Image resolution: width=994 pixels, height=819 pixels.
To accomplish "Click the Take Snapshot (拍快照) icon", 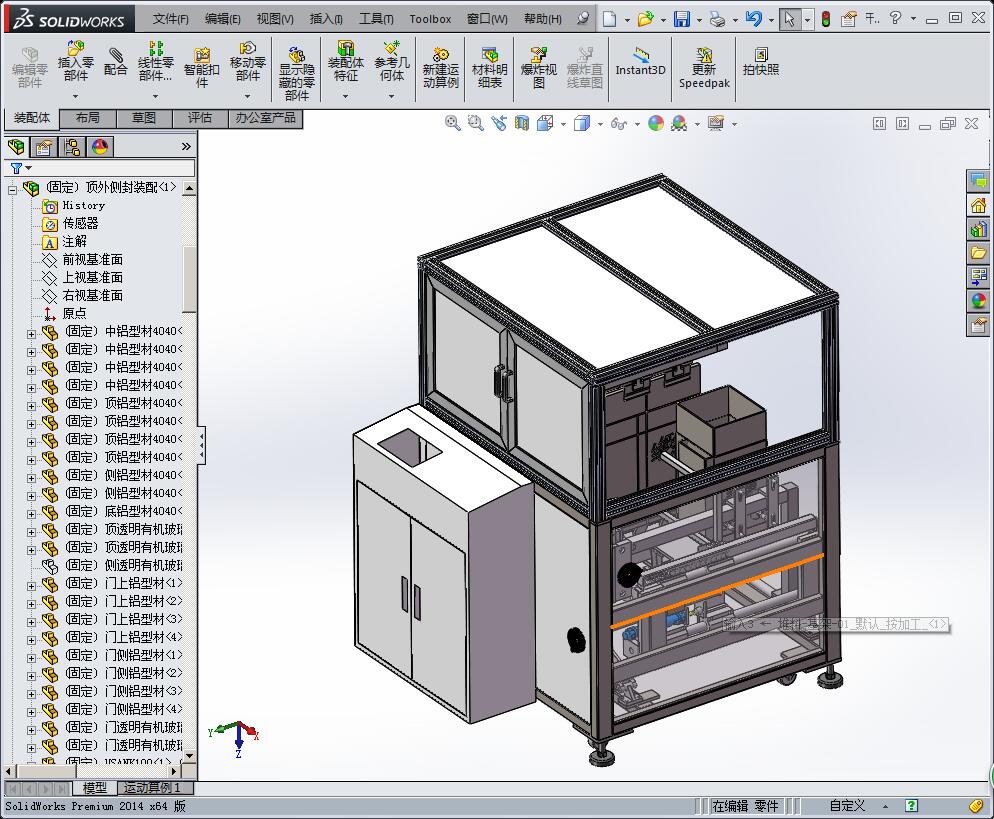I will click(761, 61).
